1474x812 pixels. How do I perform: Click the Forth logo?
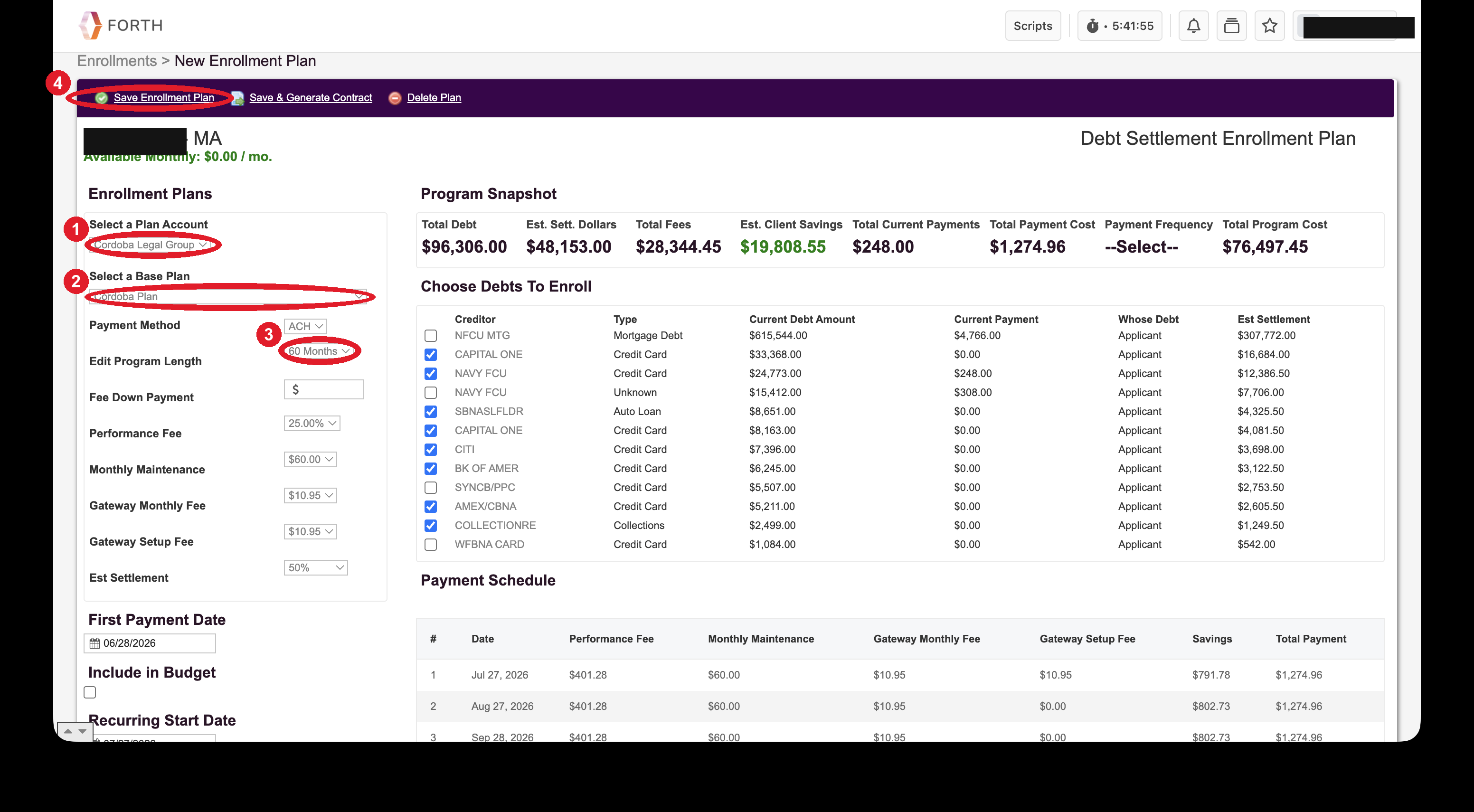121,26
